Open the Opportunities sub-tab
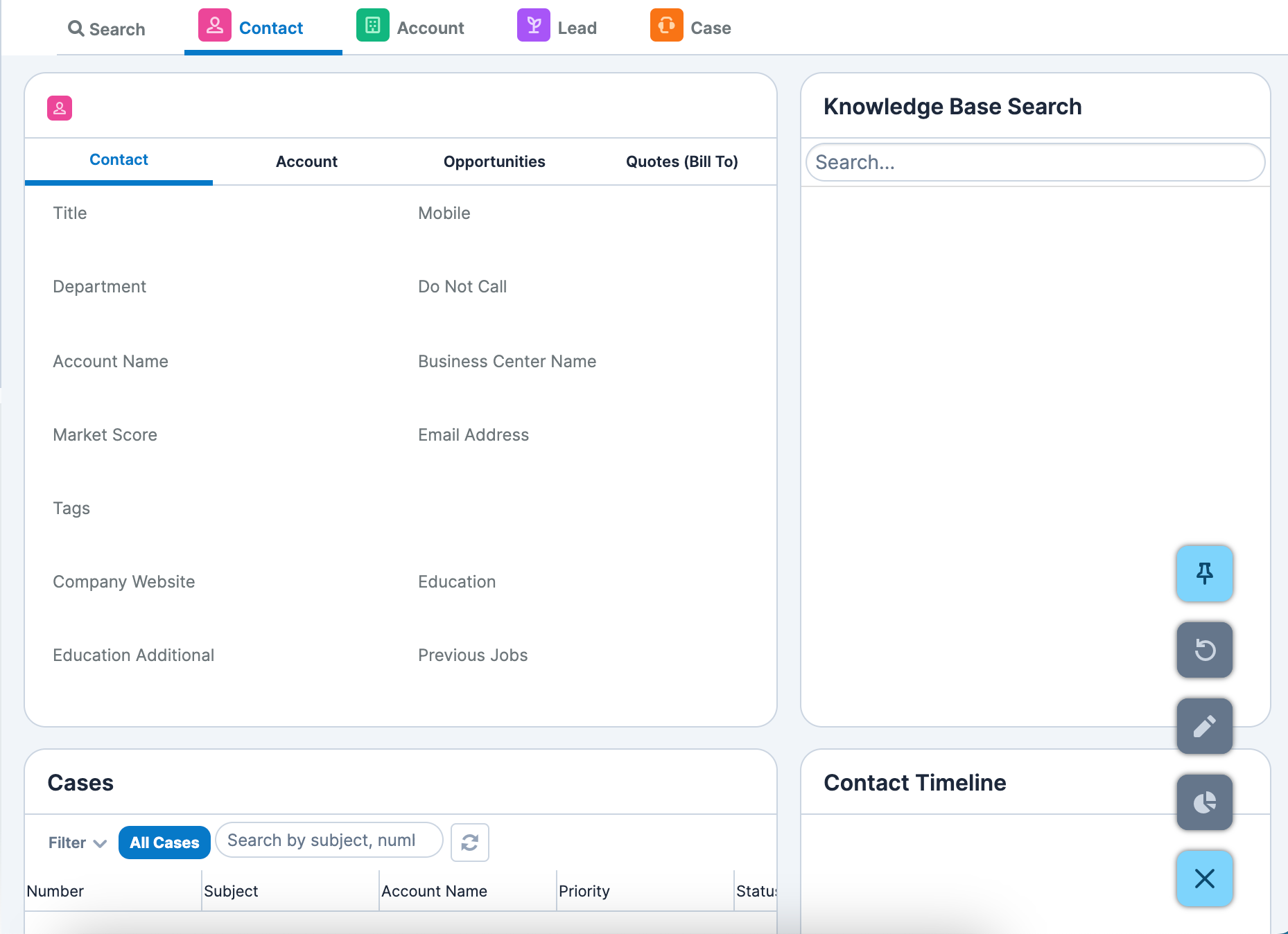1288x934 pixels. coord(494,161)
